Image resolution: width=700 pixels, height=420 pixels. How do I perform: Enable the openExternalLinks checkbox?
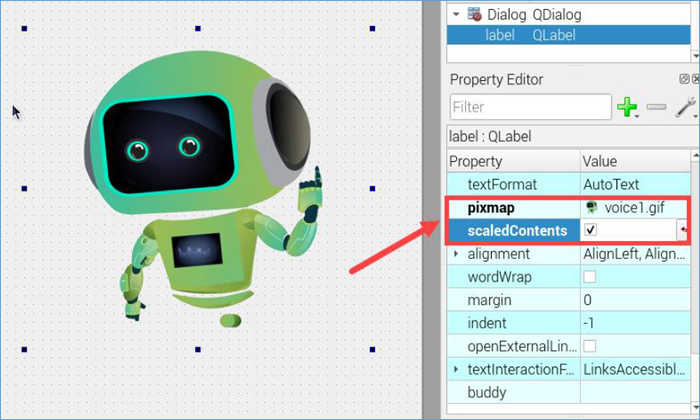coord(590,346)
